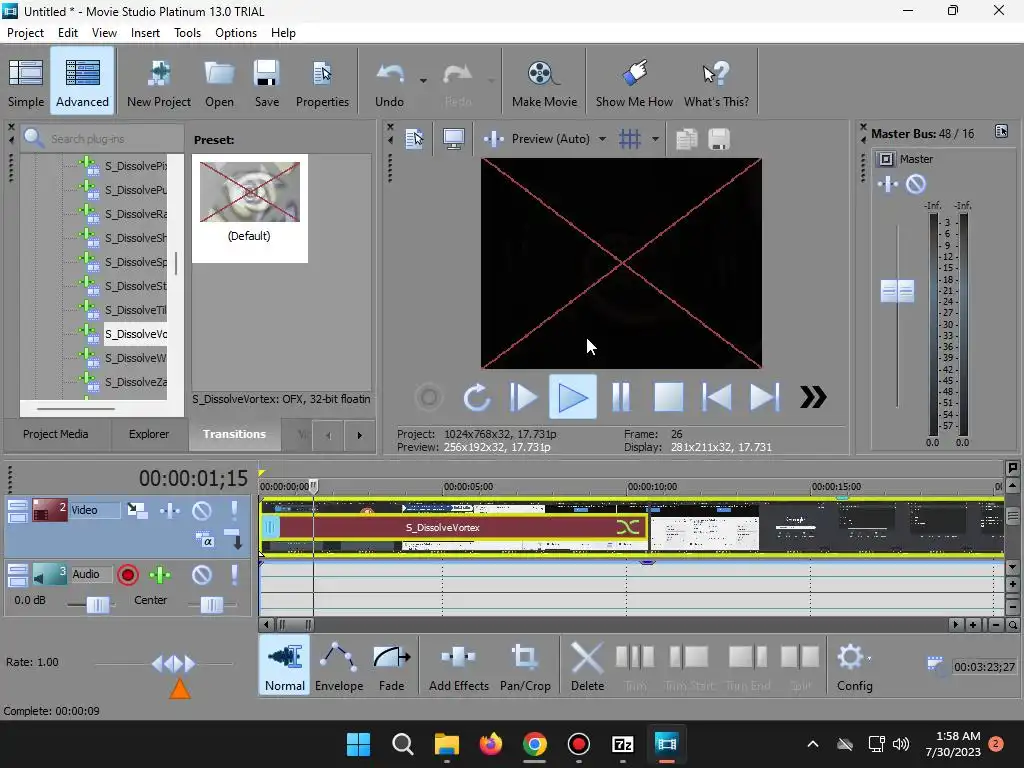The height and width of the screenshot is (768, 1024).
Task: Open Audio track FX
Action: point(160,575)
